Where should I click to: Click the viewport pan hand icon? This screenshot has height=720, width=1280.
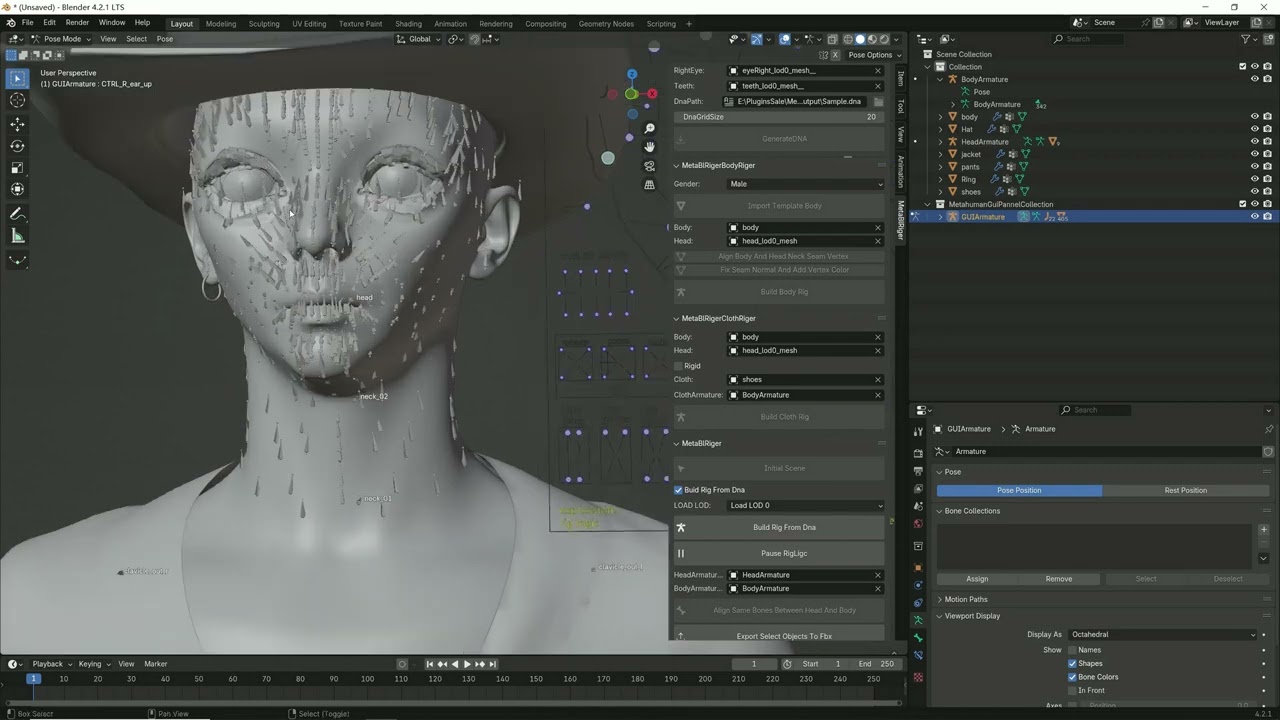pyautogui.click(x=650, y=147)
